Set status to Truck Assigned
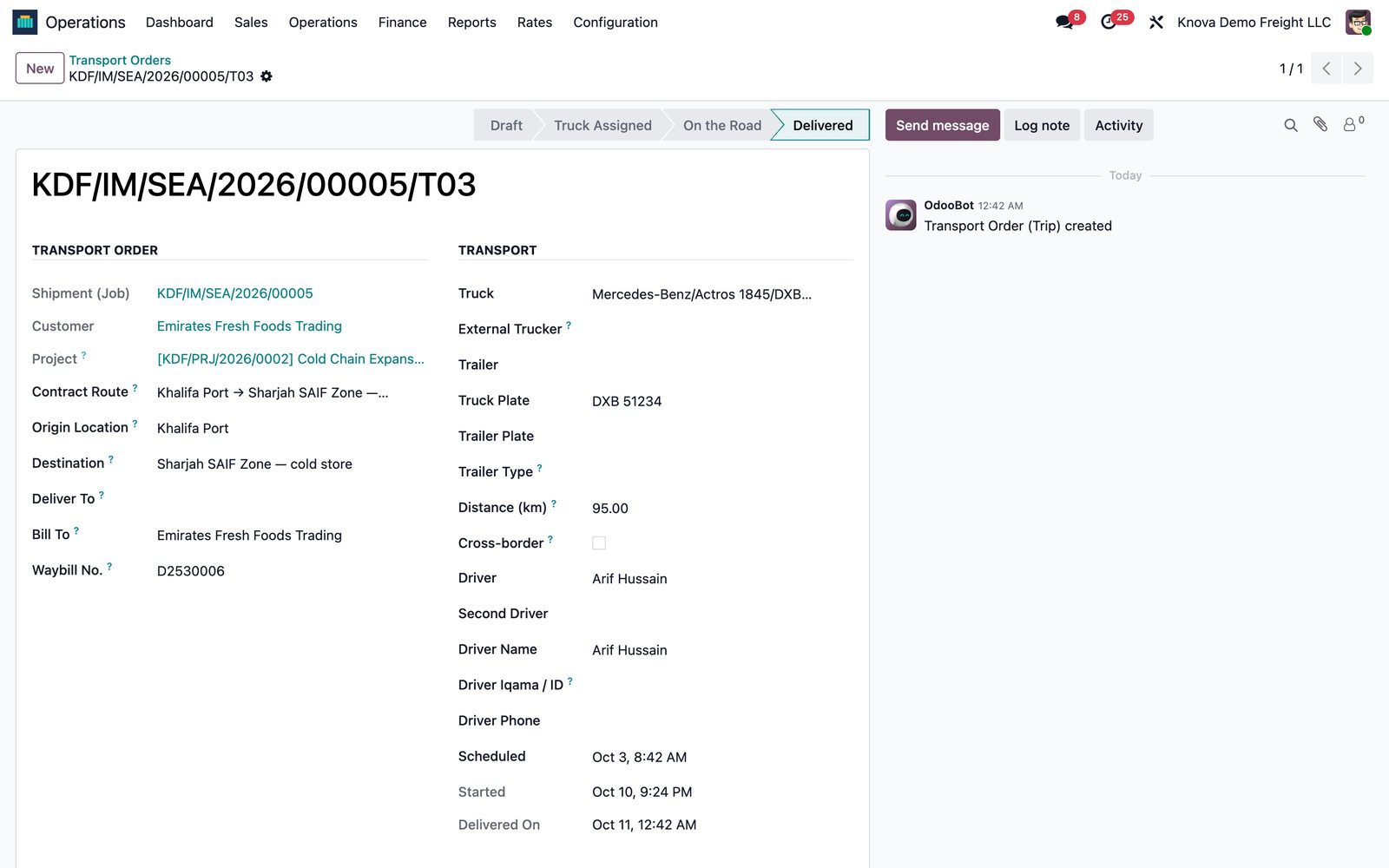The image size is (1389, 868). [x=602, y=126]
